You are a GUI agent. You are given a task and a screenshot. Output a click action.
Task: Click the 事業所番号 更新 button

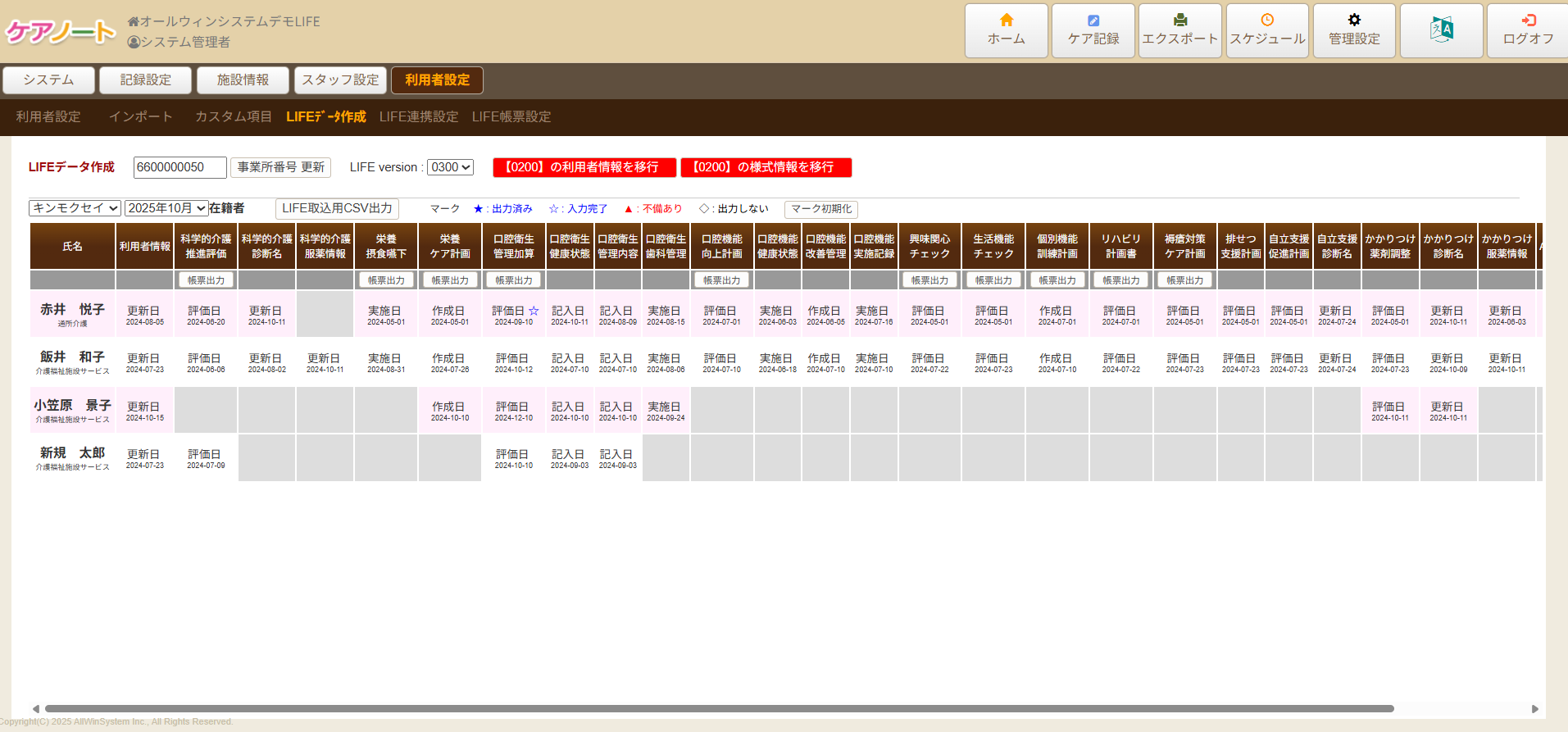(280, 167)
